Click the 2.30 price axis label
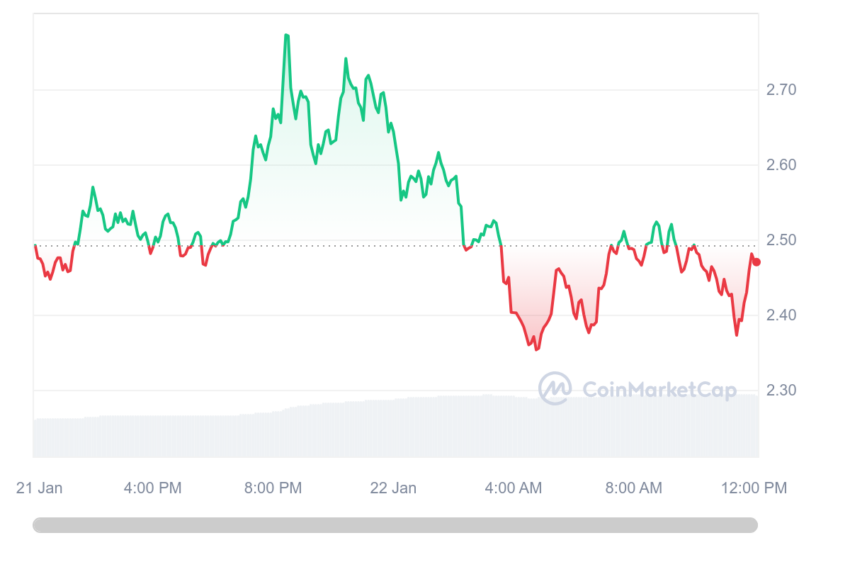 (x=781, y=390)
